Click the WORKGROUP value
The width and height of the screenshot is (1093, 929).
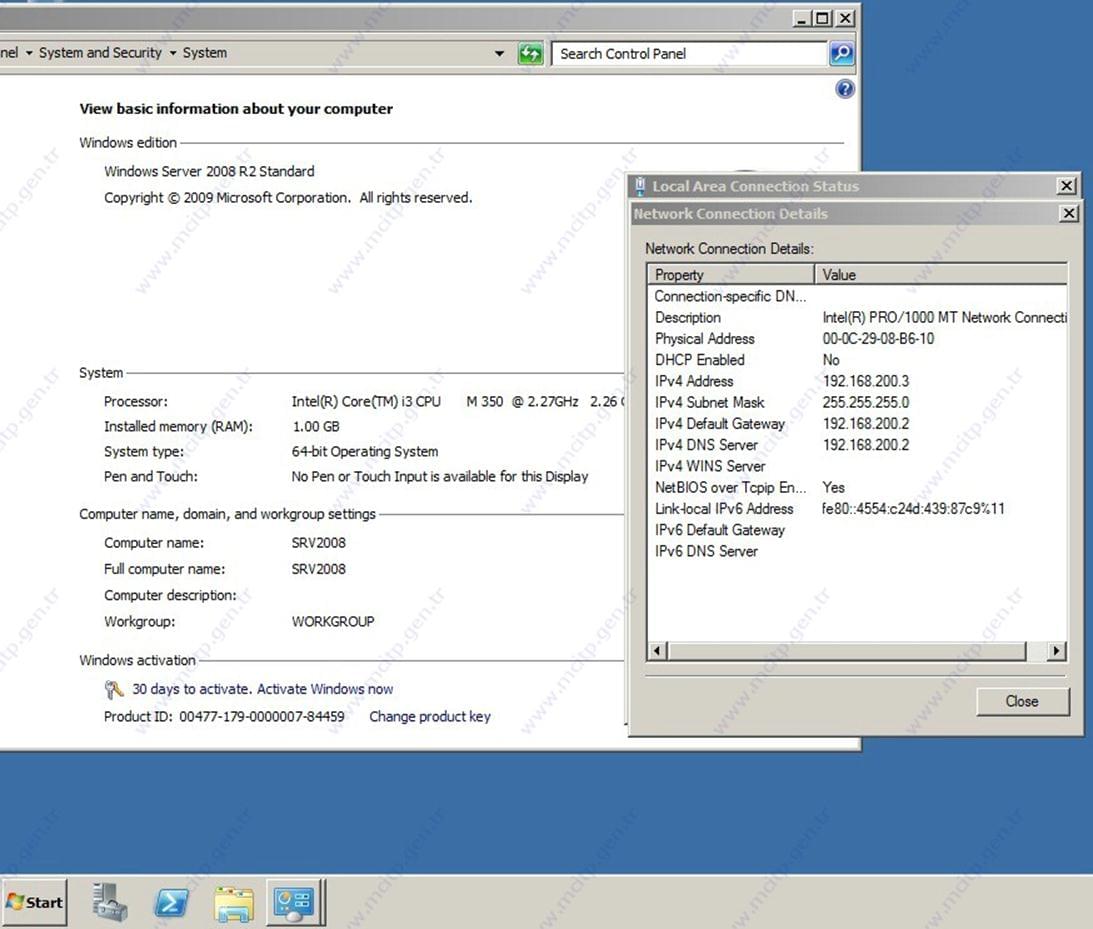(x=333, y=622)
